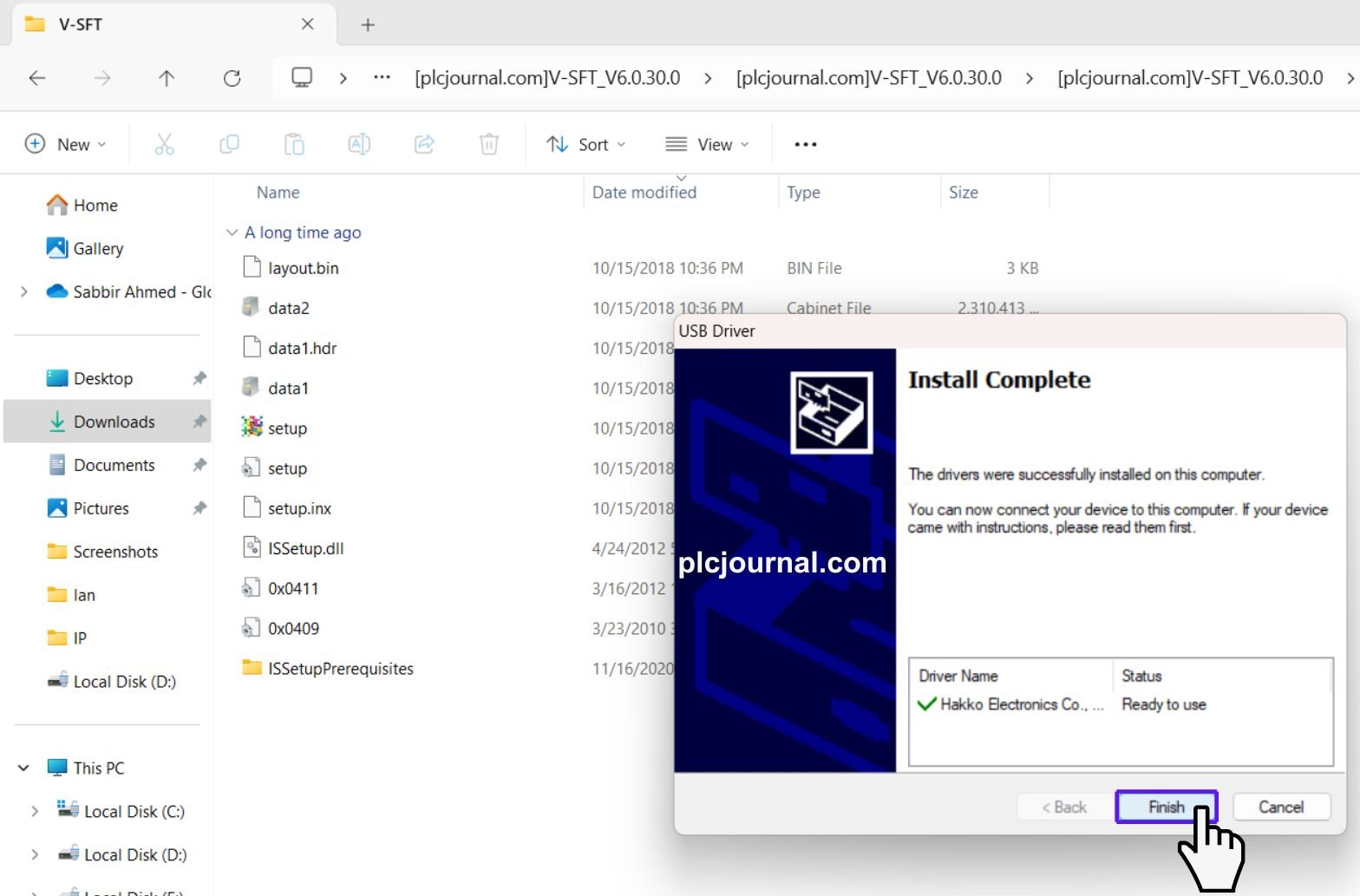Open Screenshots folder in sidebar
1360x896 pixels.
tap(115, 553)
